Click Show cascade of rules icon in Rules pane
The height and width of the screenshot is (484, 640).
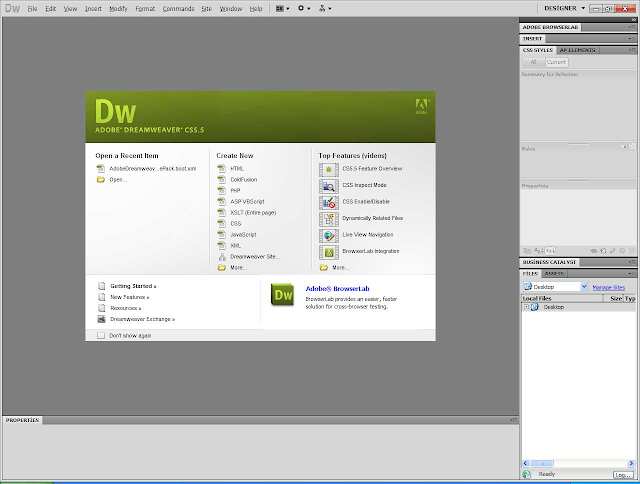pyautogui.click(x=632, y=146)
